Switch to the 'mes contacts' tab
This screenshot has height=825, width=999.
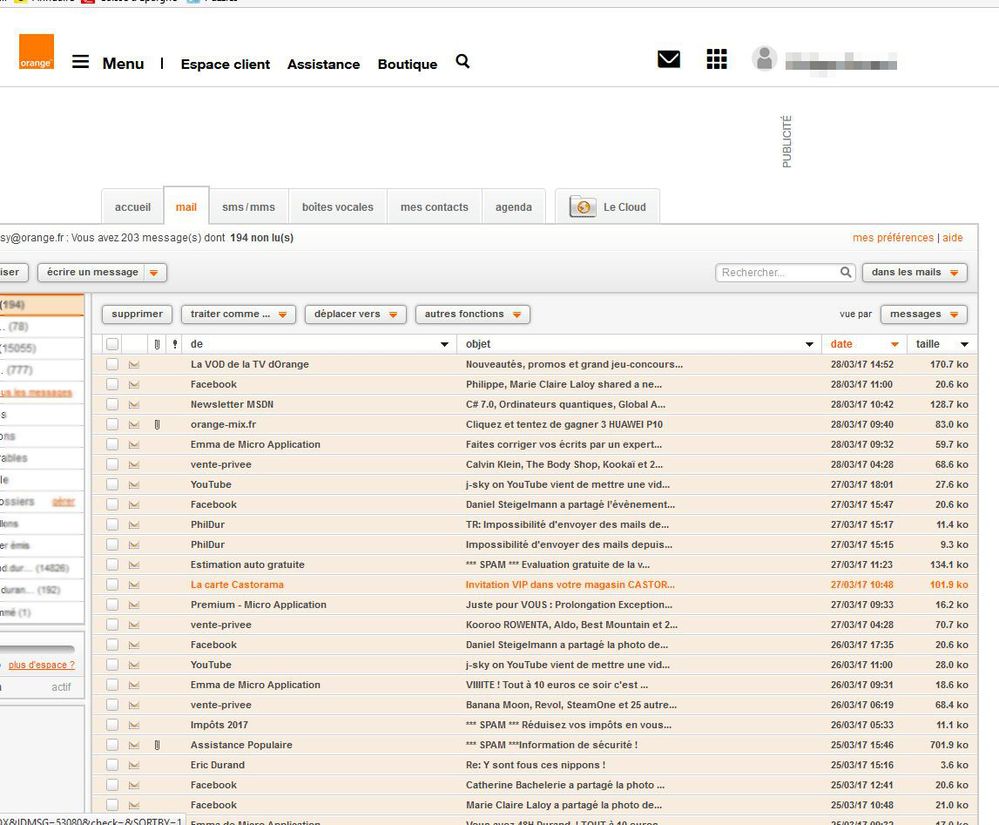point(434,207)
